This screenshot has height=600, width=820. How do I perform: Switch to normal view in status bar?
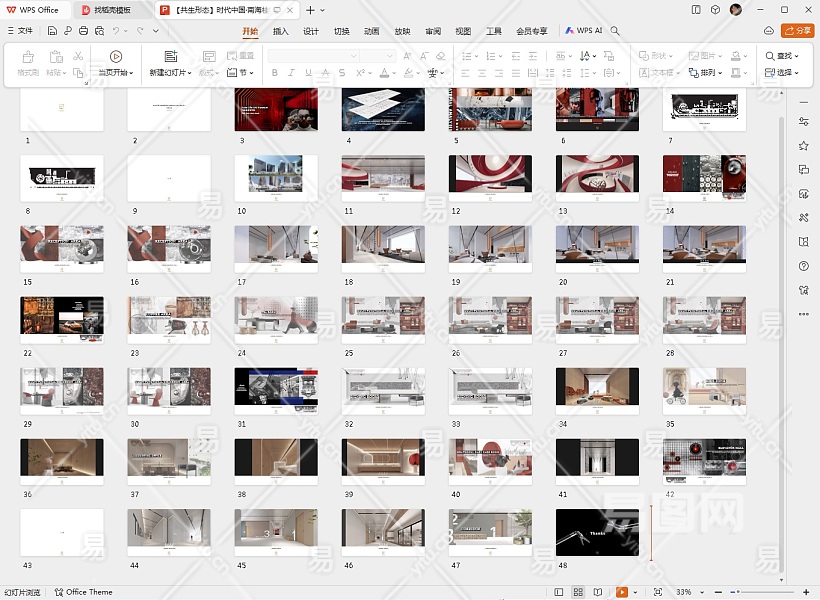point(561,592)
